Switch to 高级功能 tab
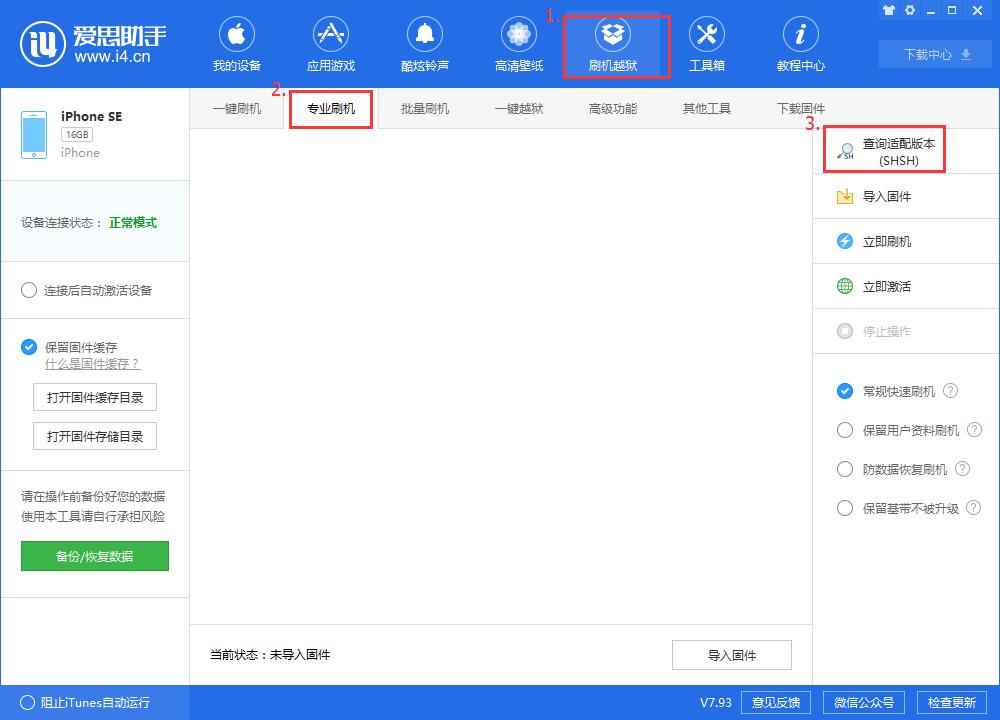1000x720 pixels. (613, 108)
